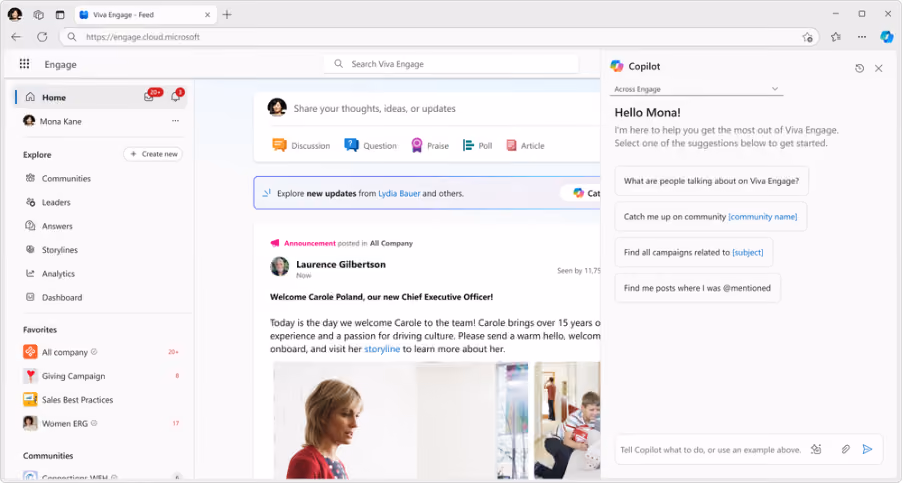Open Mona Kane more options ellipsis
This screenshot has width=903, height=483.
(175, 121)
